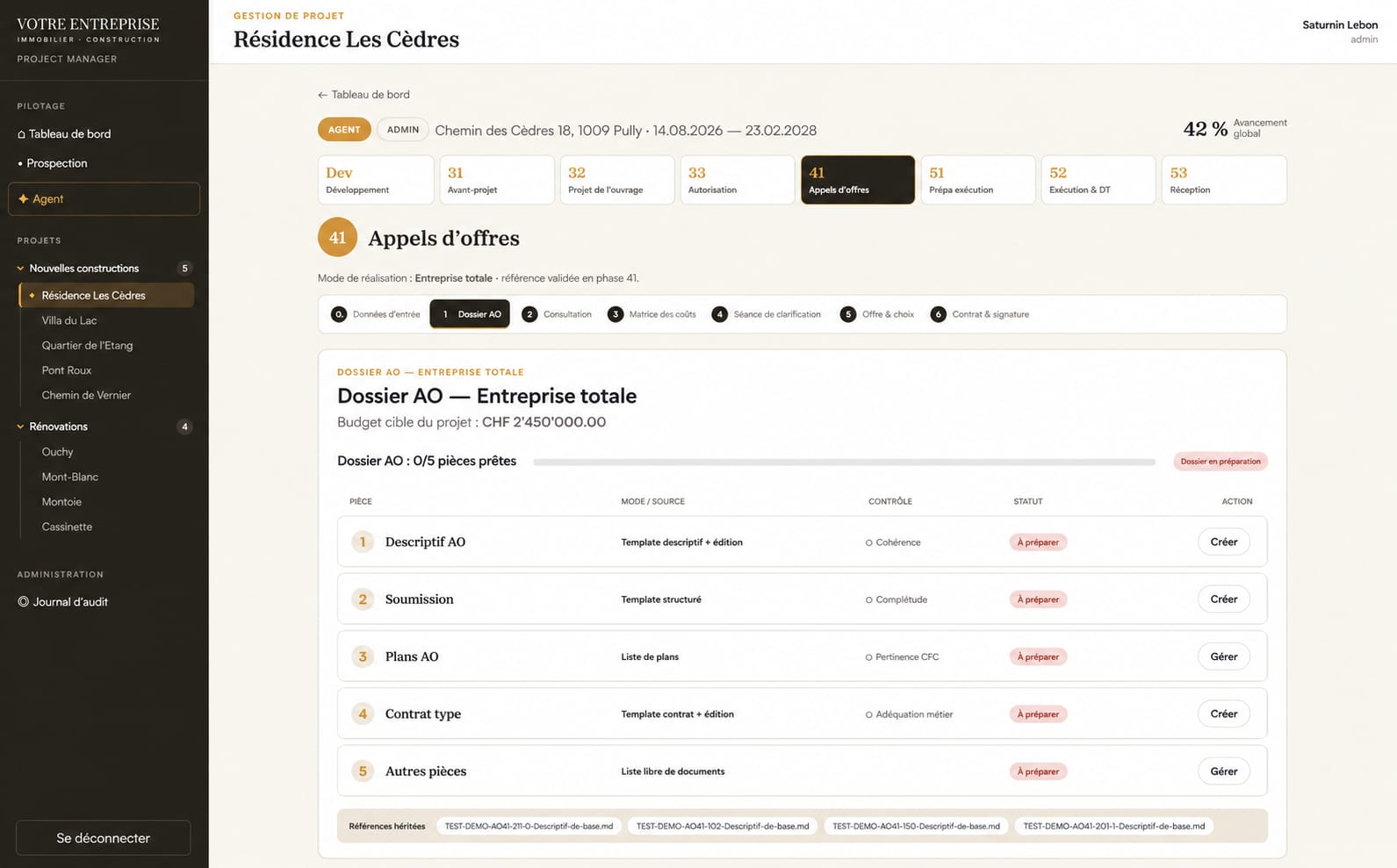Image resolution: width=1397 pixels, height=868 pixels.
Task: Open phase 32 Projet de l'ouvrage
Action: click(617, 180)
